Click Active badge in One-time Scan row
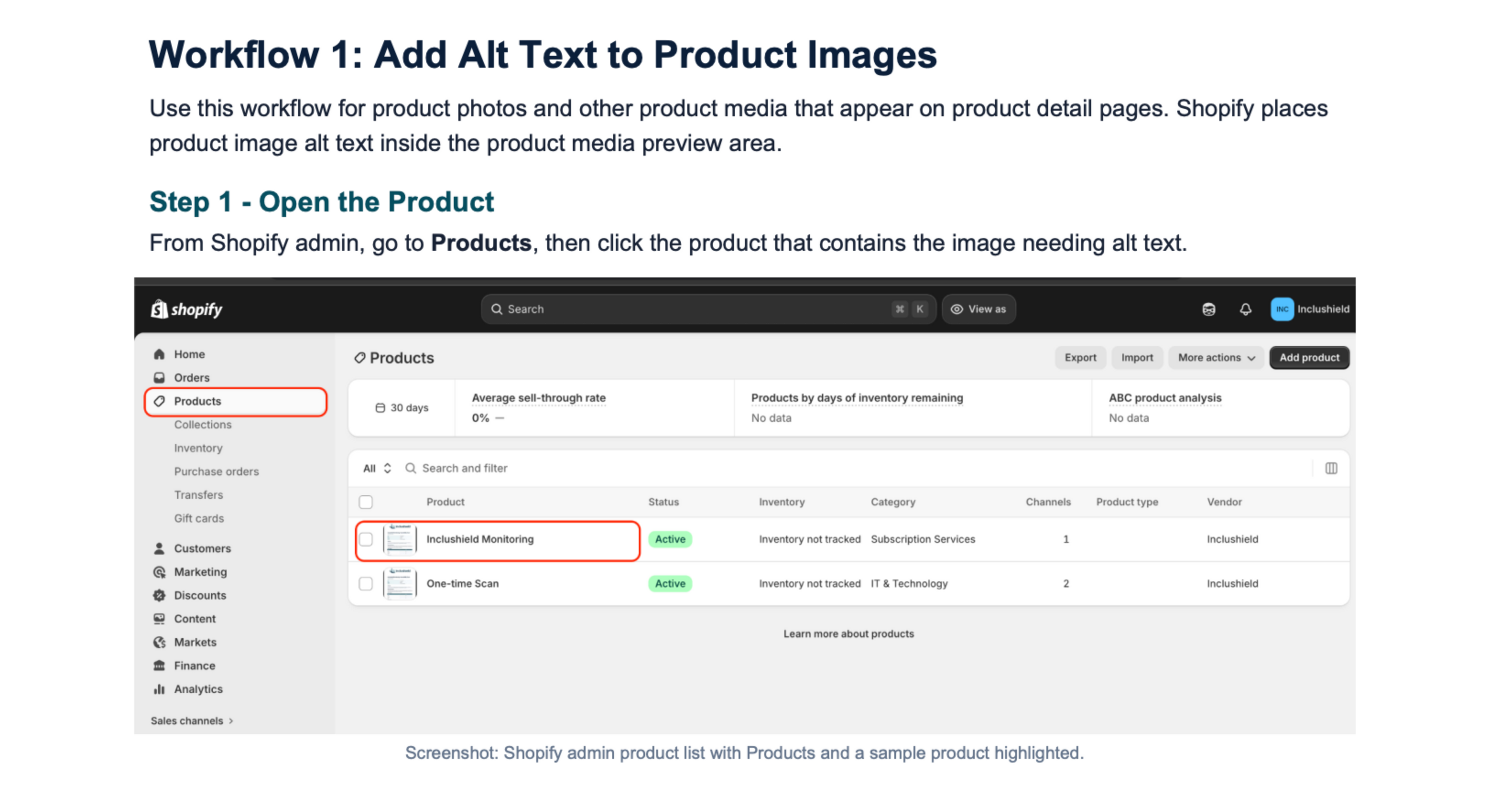The height and width of the screenshot is (812, 1489). pyautogui.click(x=670, y=584)
